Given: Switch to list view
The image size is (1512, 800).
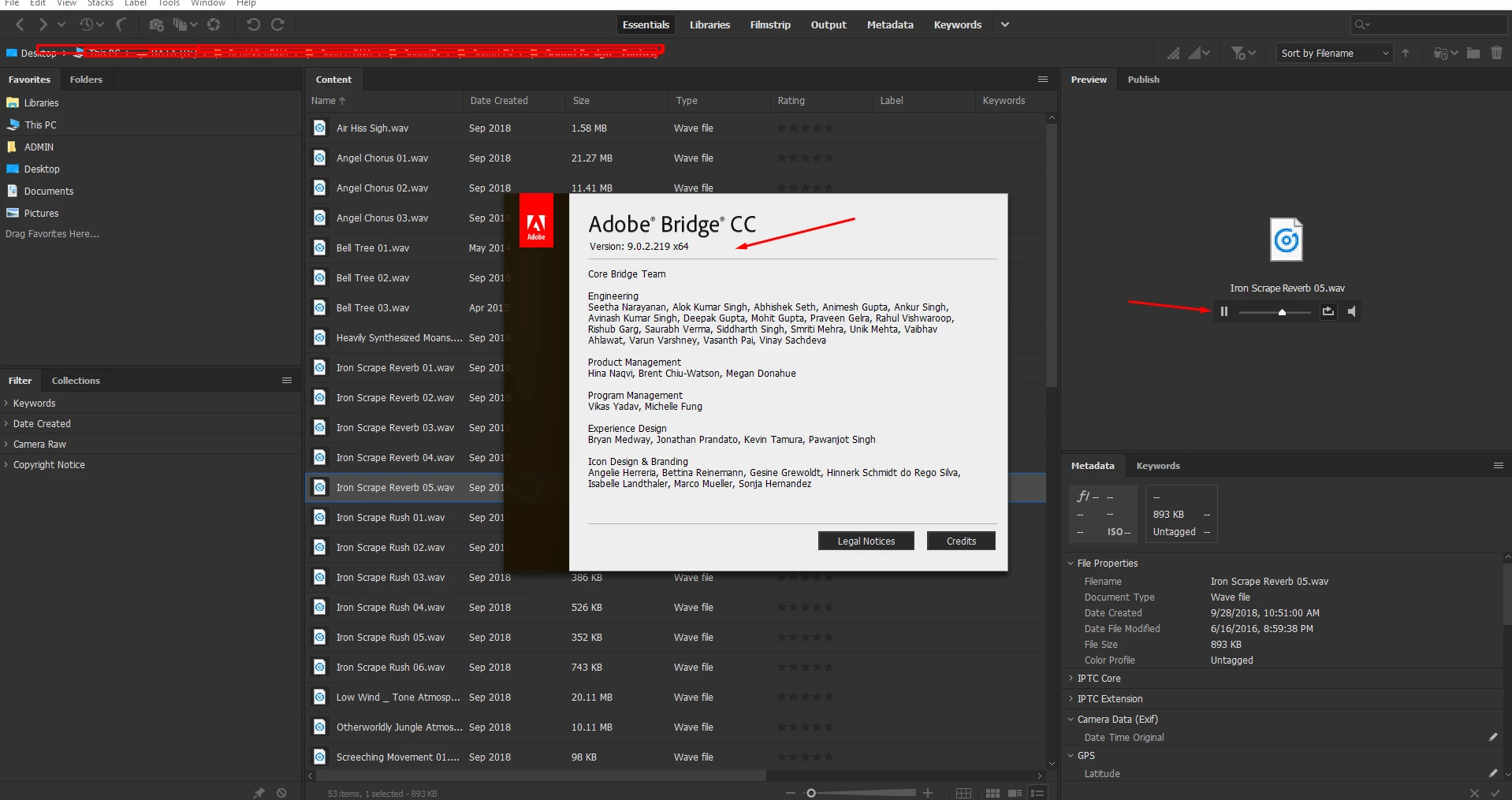Looking at the screenshot, I should pyautogui.click(x=1037, y=793).
